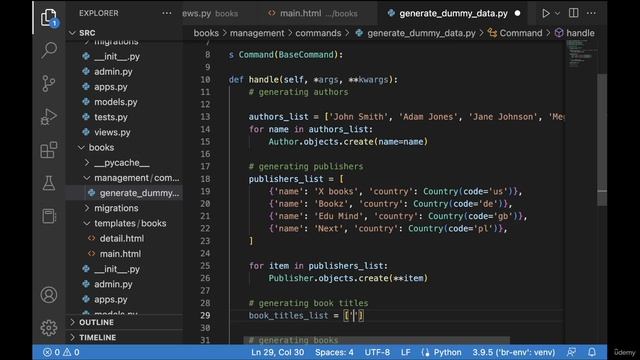
Task: Select generate_dummy_data.py in the explorer tree
Action: [x=124, y=193]
